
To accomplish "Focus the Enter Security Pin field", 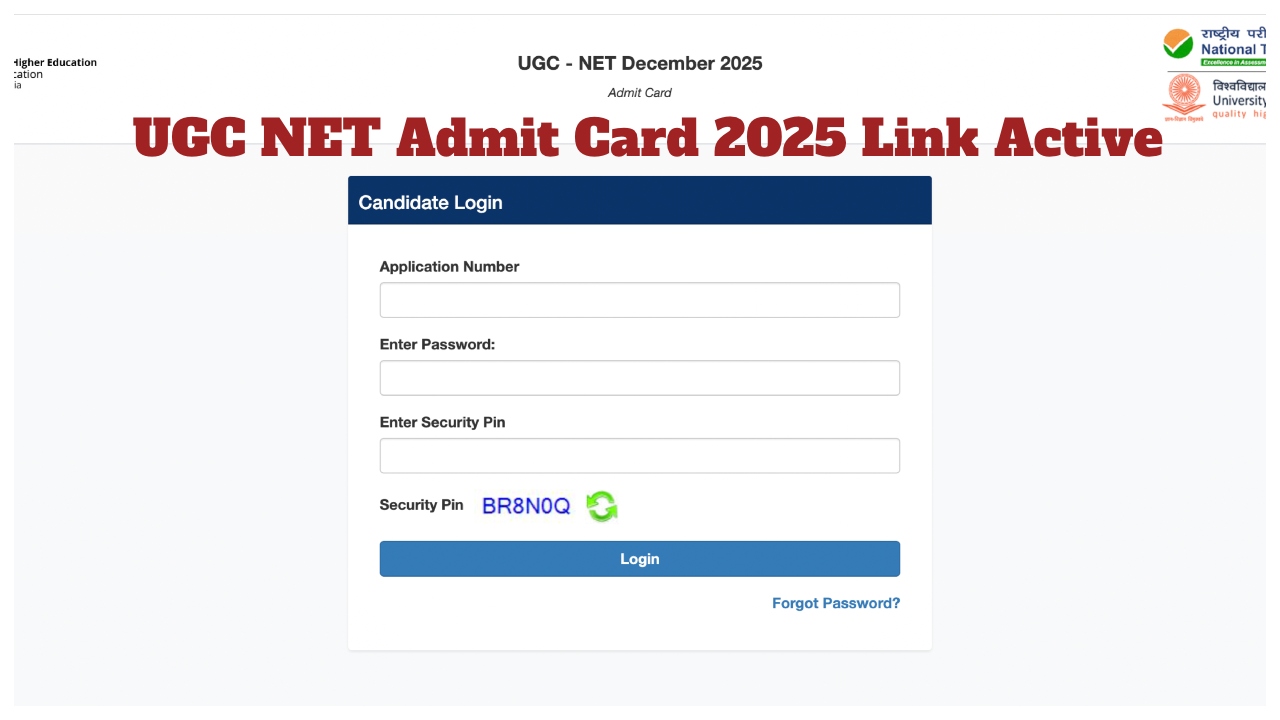I will 639,455.
